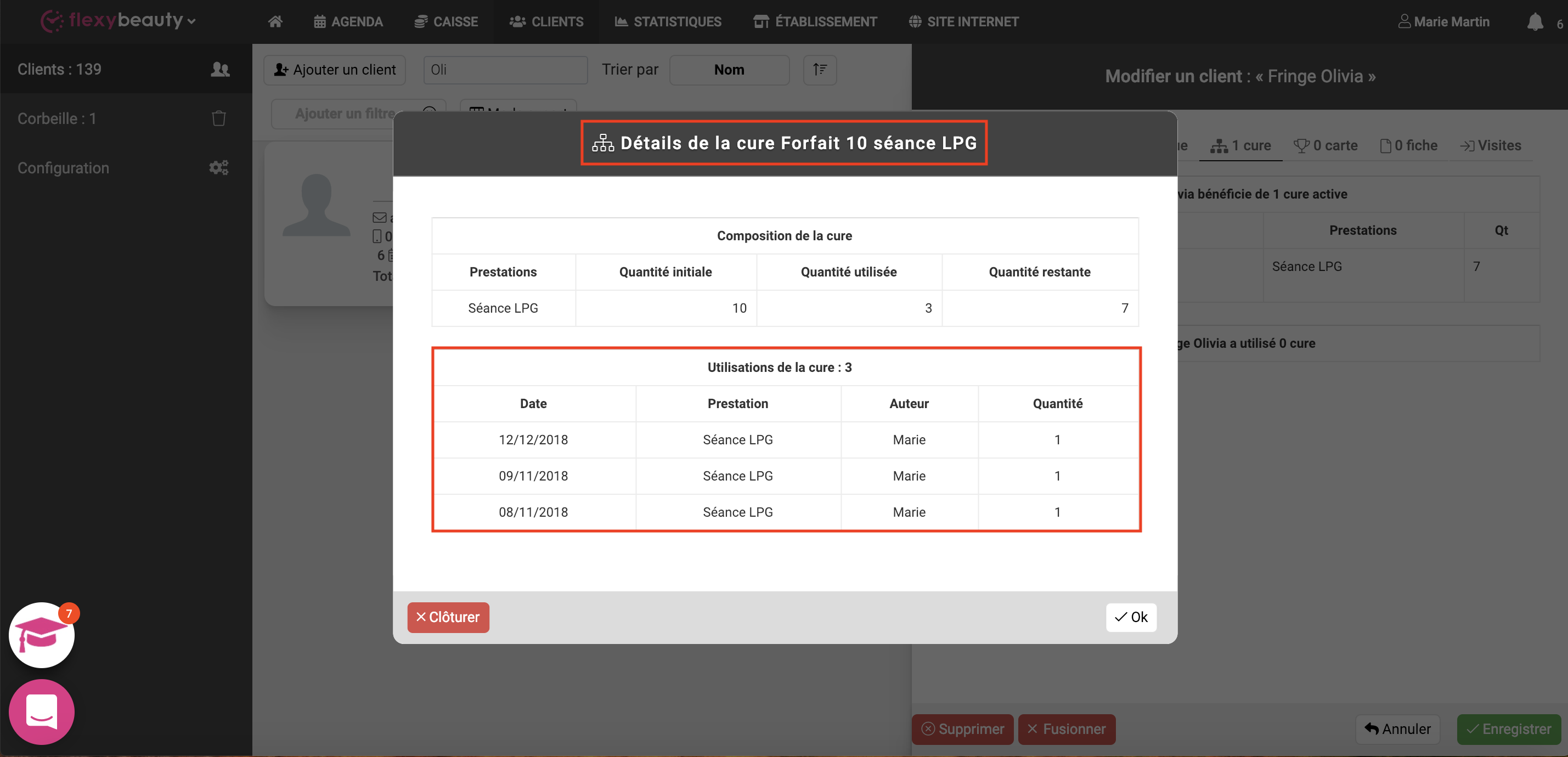1568x757 pixels.
Task: Click the Annuler button
Action: (1397, 729)
